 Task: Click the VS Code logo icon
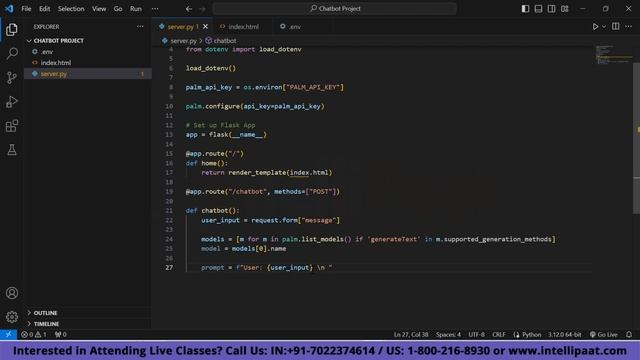pyautogui.click(x=9, y=8)
